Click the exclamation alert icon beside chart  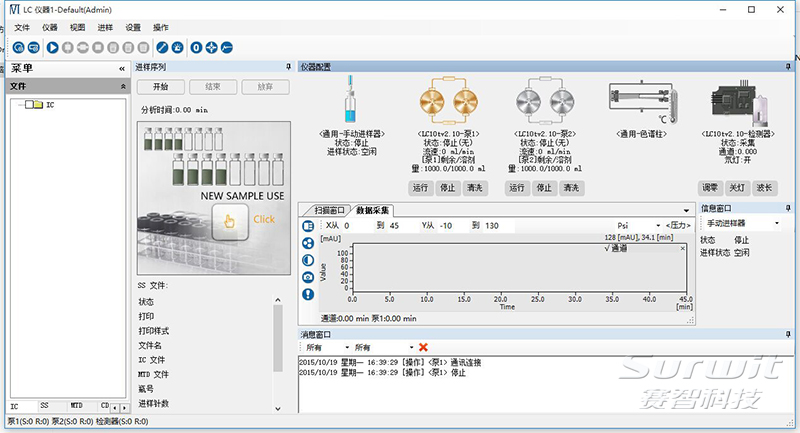coord(308,294)
